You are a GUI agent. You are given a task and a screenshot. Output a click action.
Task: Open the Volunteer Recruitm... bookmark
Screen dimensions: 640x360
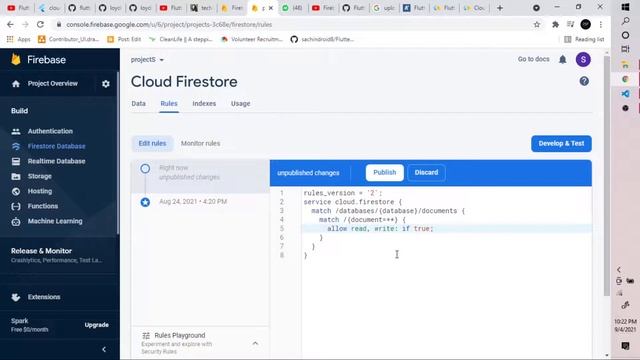[252, 39]
